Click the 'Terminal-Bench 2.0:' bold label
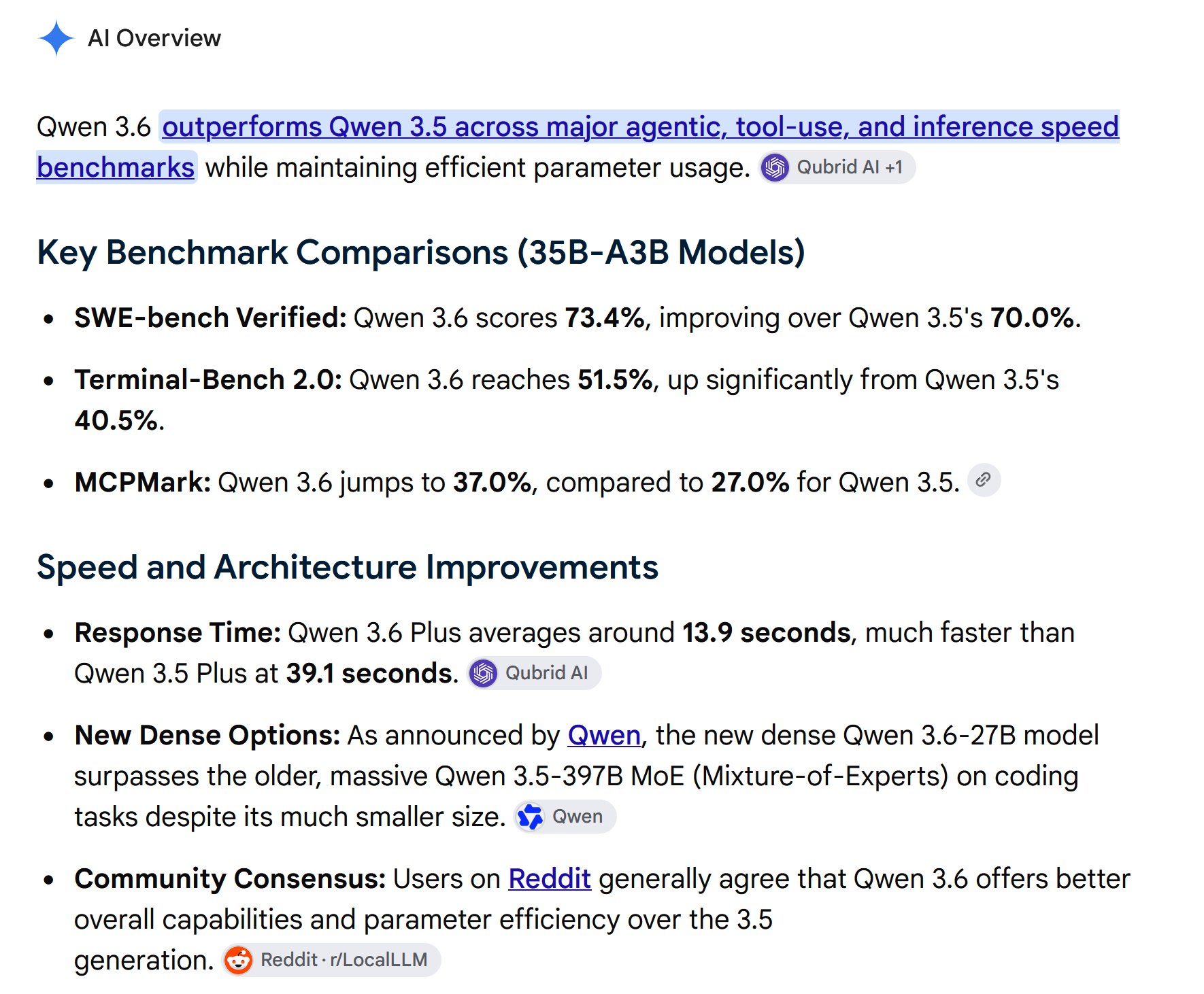Screen dimensions: 1204x994 [208, 380]
